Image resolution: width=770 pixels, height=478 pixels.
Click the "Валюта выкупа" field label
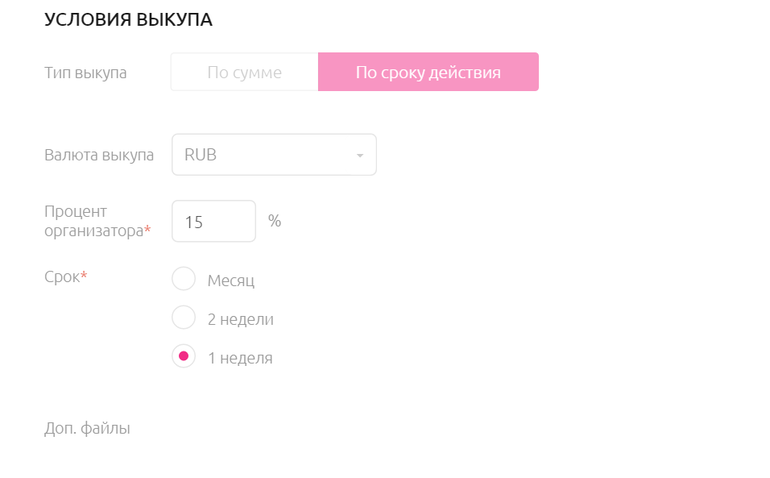(x=99, y=155)
